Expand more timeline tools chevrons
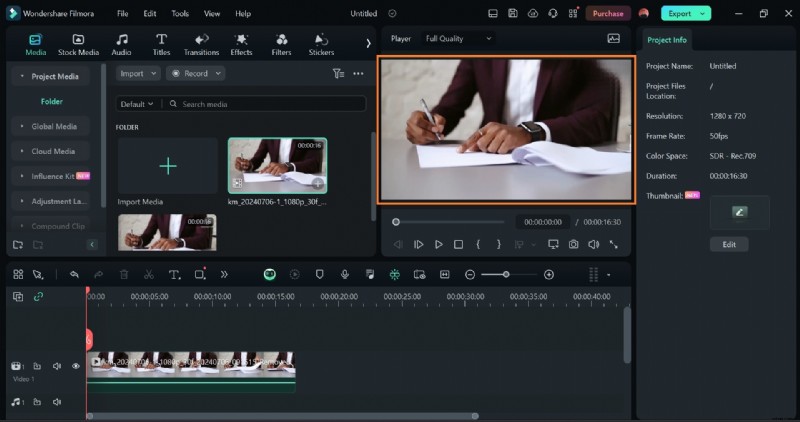The image size is (800, 422). (x=224, y=275)
